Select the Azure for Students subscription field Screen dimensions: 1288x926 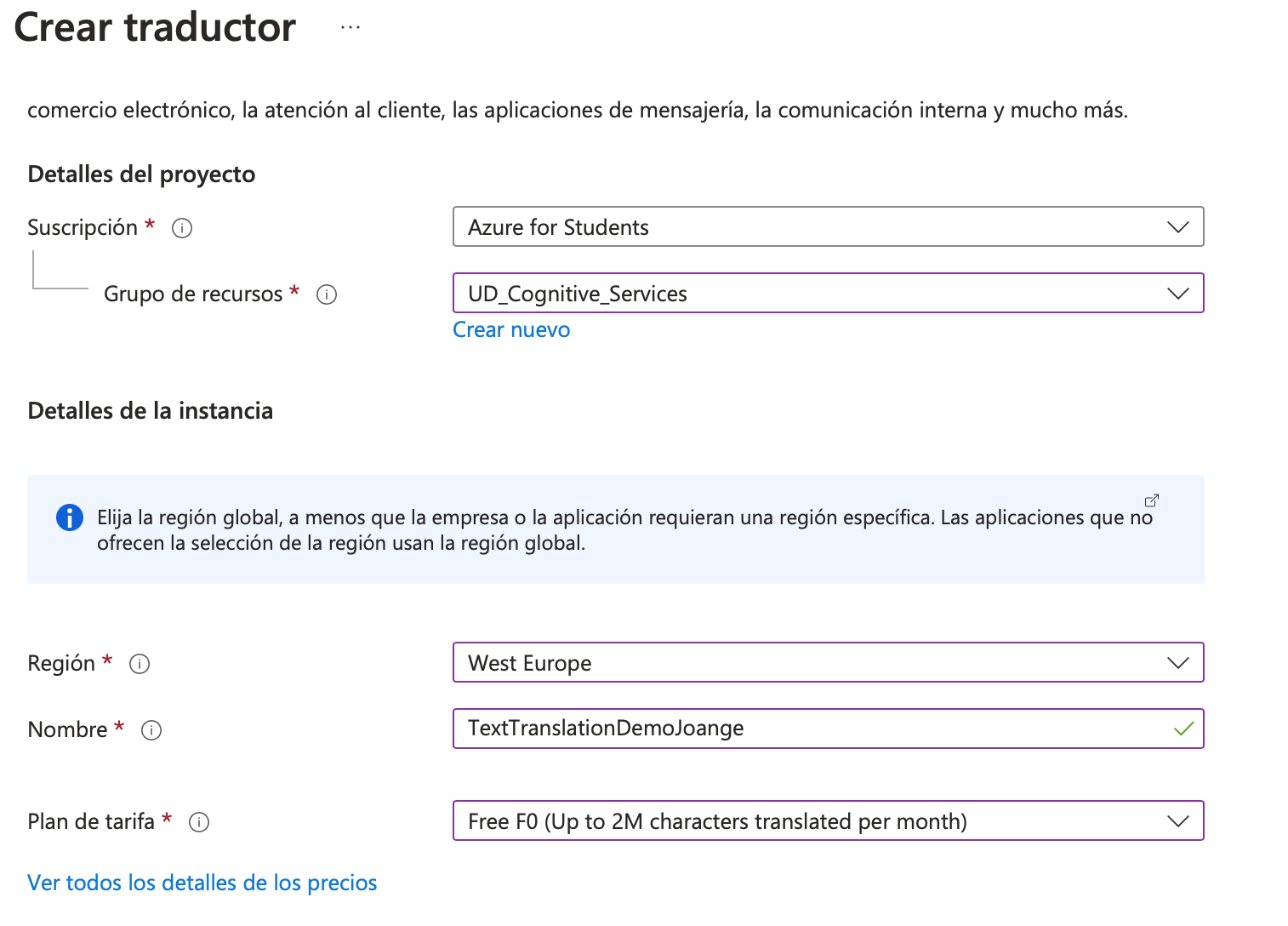point(766,226)
